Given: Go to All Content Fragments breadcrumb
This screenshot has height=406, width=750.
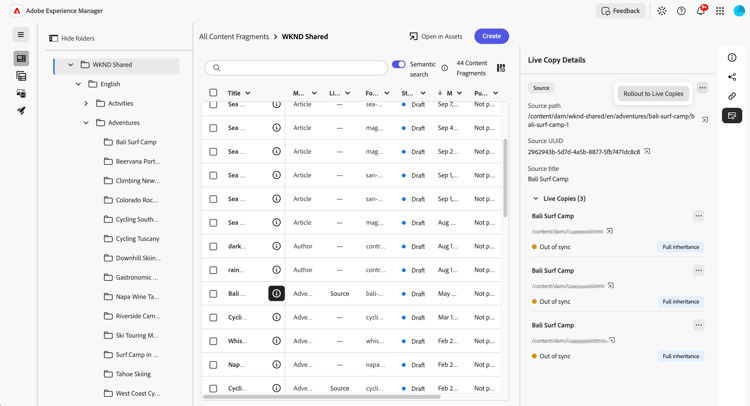Looking at the screenshot, I should click(234, 36).
